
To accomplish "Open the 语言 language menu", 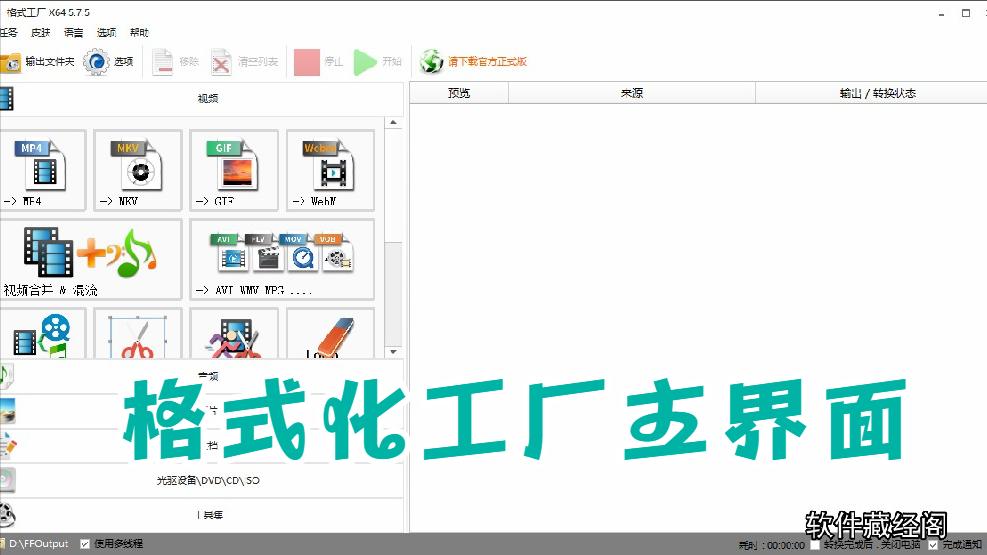I will [74, 33].
